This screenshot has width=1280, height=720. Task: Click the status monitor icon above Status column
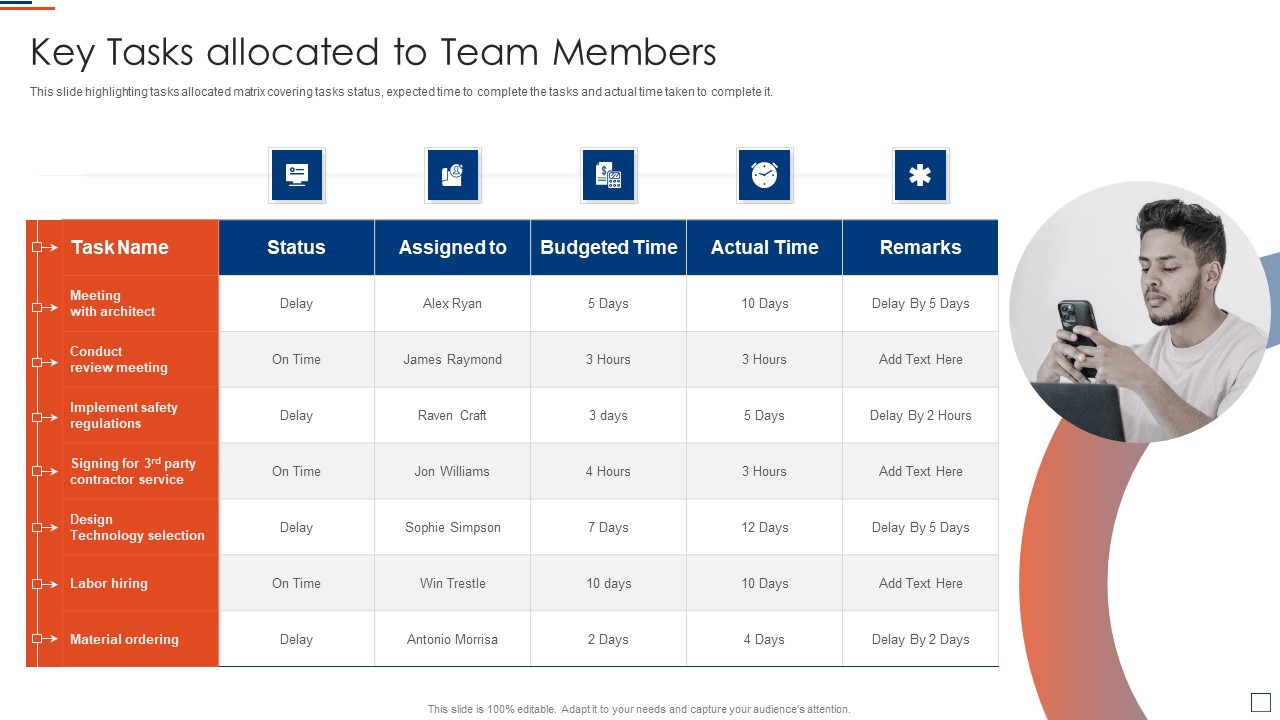(x=297, y=175)
